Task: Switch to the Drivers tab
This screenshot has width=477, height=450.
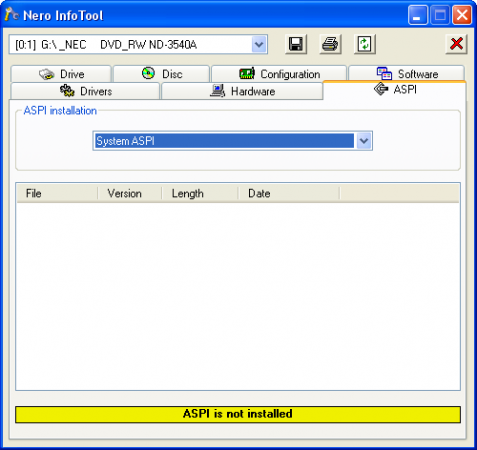Action: 85,91
